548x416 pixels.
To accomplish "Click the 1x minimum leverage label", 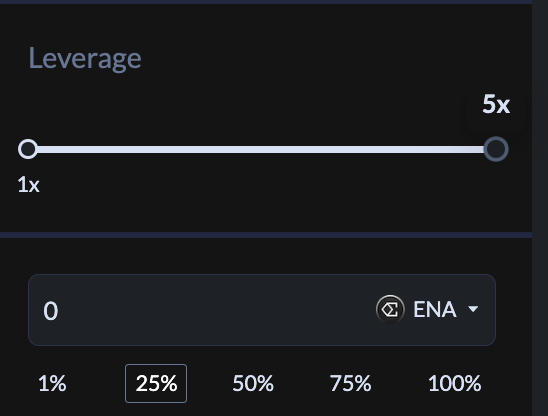I will (28, 185).
